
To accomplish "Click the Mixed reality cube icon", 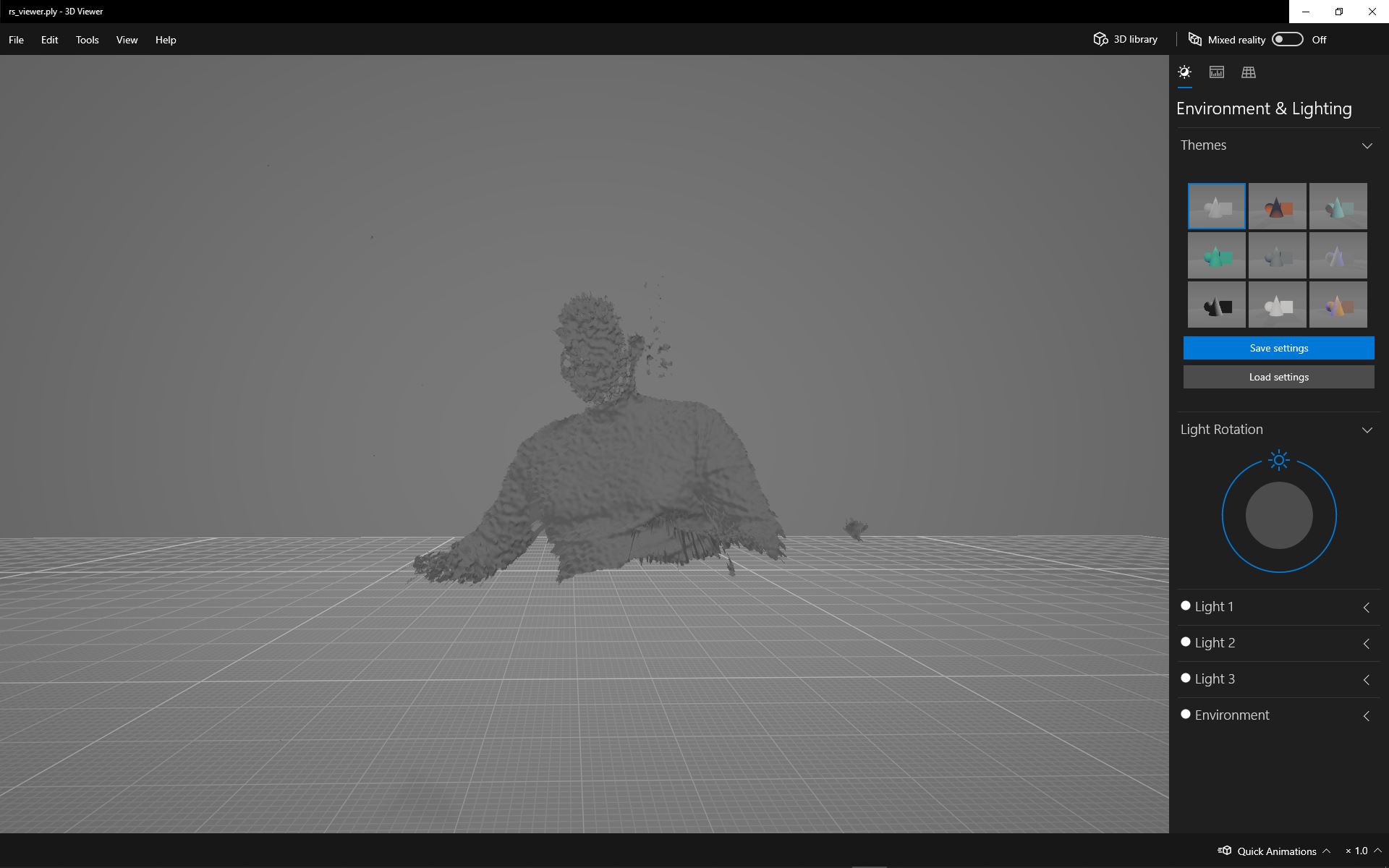I will click(1195, 40).
